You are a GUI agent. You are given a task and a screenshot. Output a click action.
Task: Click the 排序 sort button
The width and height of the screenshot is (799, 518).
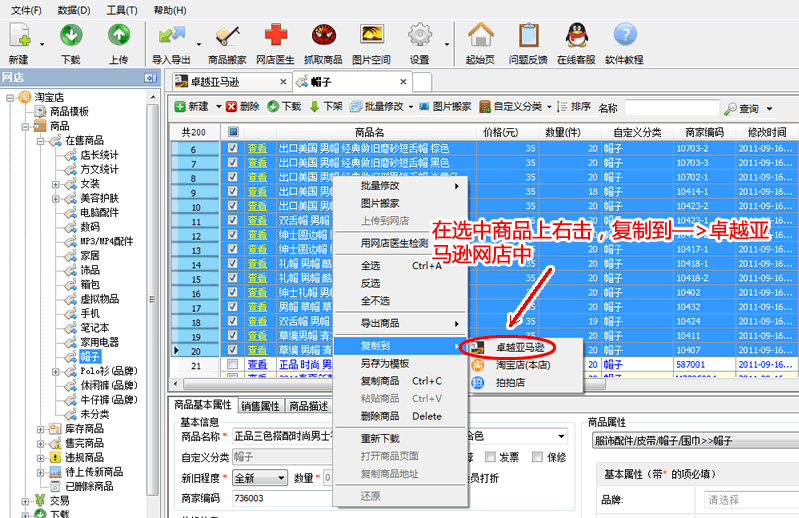(574, 106)
